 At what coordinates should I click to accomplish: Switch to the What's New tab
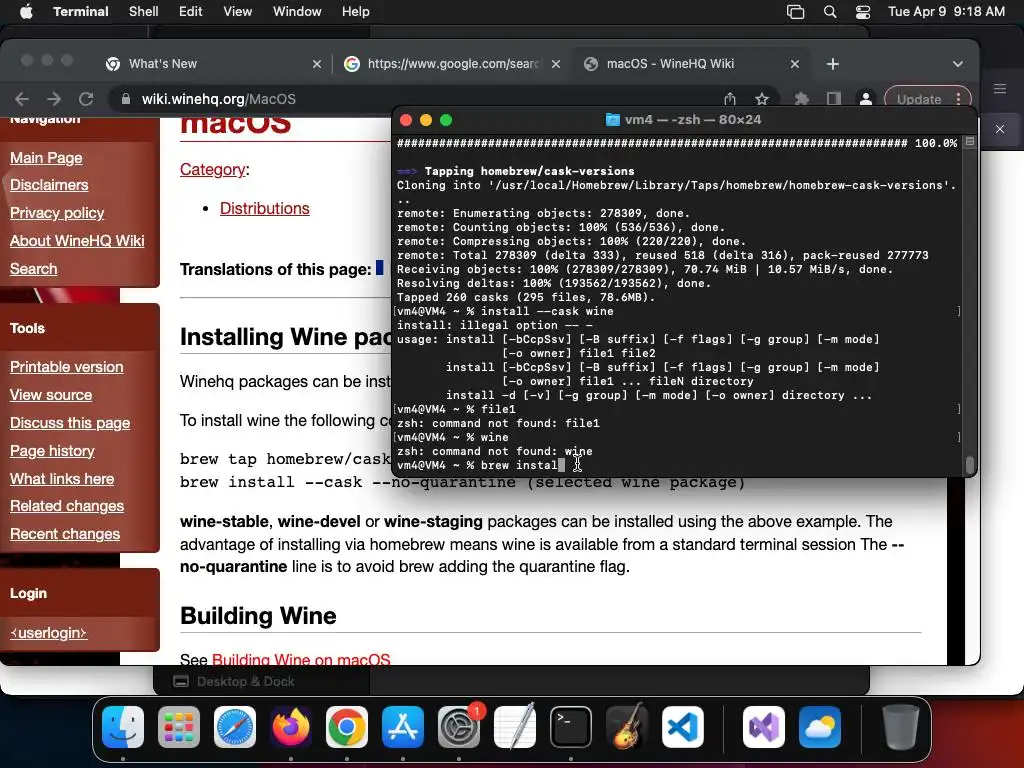pyautogui.click(x=163, y=64)
